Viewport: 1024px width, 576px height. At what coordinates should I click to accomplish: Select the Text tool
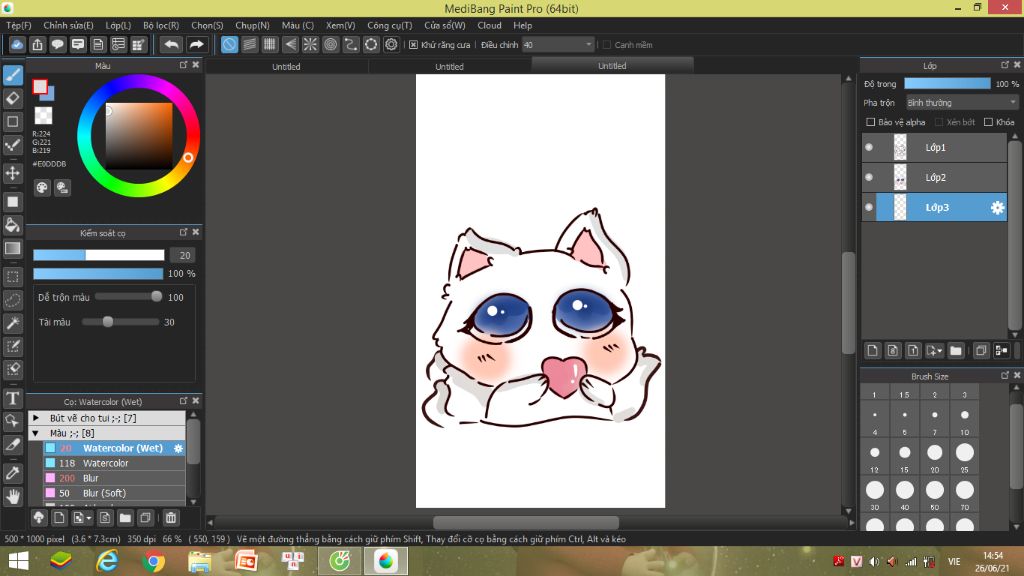[12, 398]
